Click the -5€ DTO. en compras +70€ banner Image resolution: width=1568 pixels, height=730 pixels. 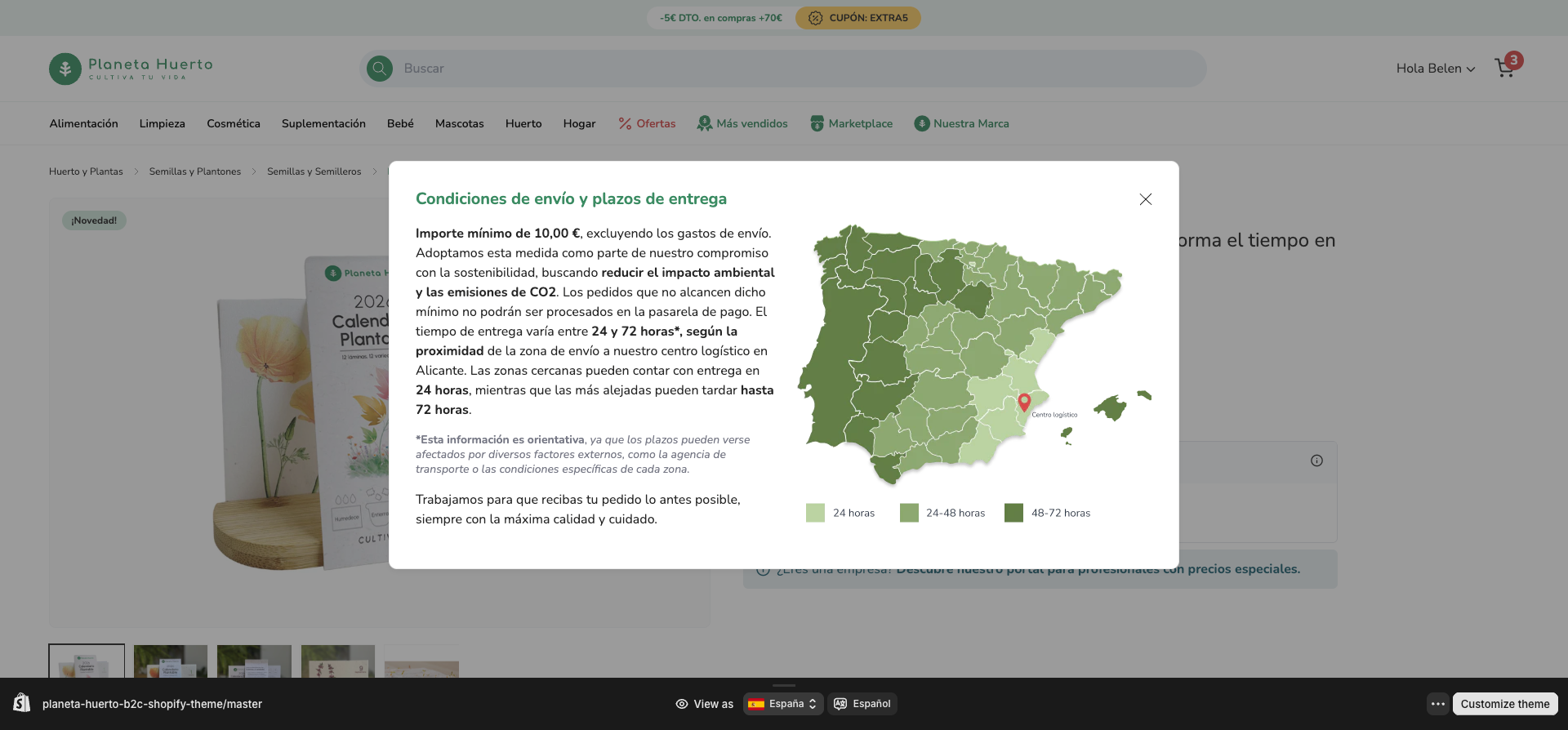[x=721, y=18]
